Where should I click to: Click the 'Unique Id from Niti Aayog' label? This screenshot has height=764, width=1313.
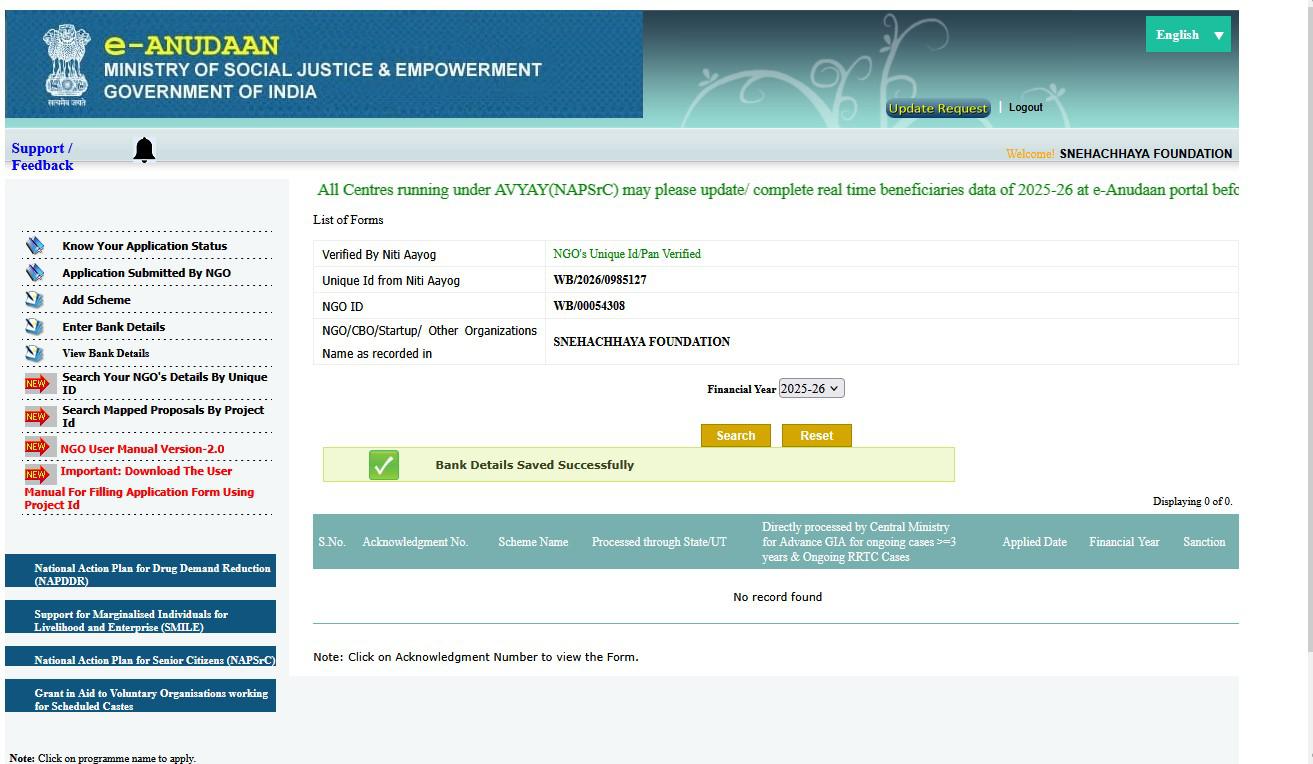coord(391,281)
